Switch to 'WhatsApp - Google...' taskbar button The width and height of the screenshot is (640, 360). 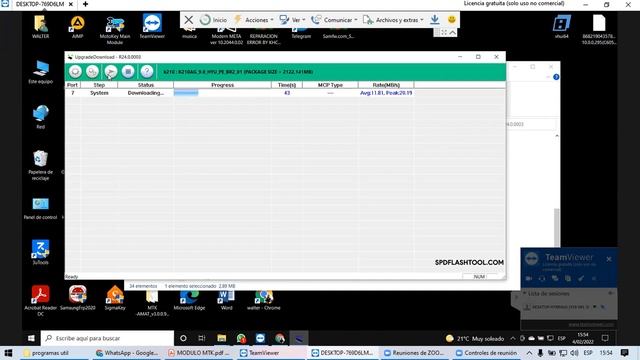(x=127, y=353)
